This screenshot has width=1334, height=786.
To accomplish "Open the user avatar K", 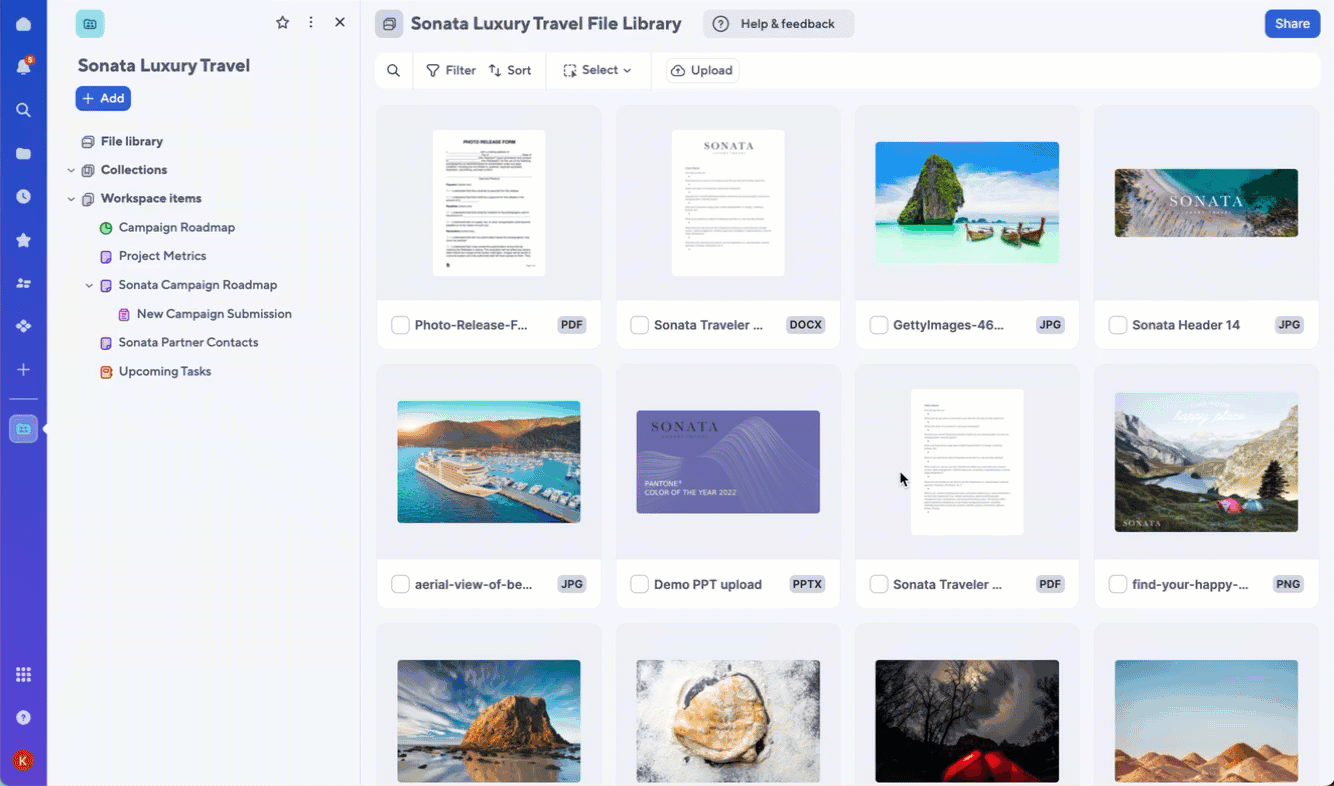I will pos(23,761).
